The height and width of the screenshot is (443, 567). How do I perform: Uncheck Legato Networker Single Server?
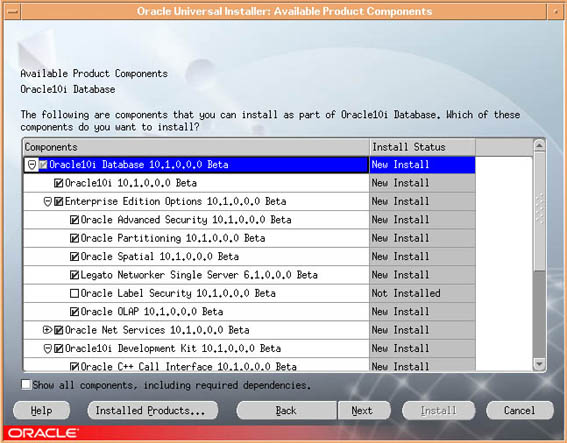point(74,275)
